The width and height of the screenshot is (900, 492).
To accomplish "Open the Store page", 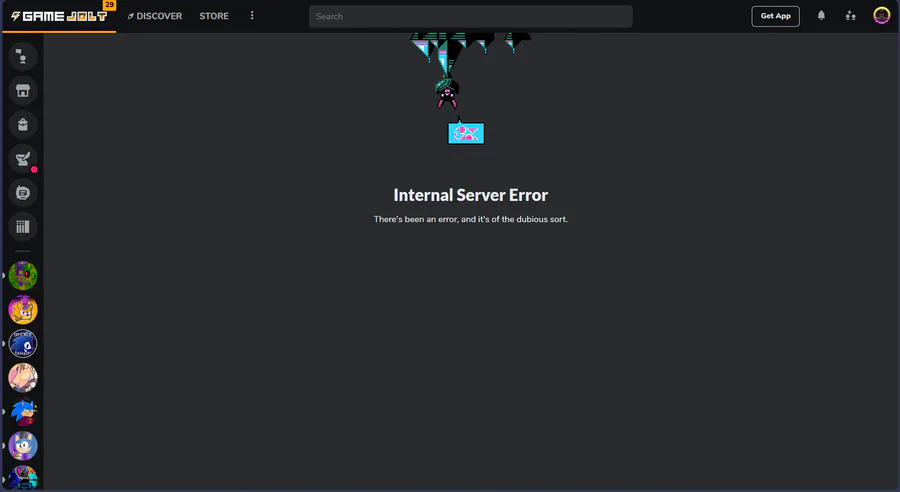I will tap(214, 16).
